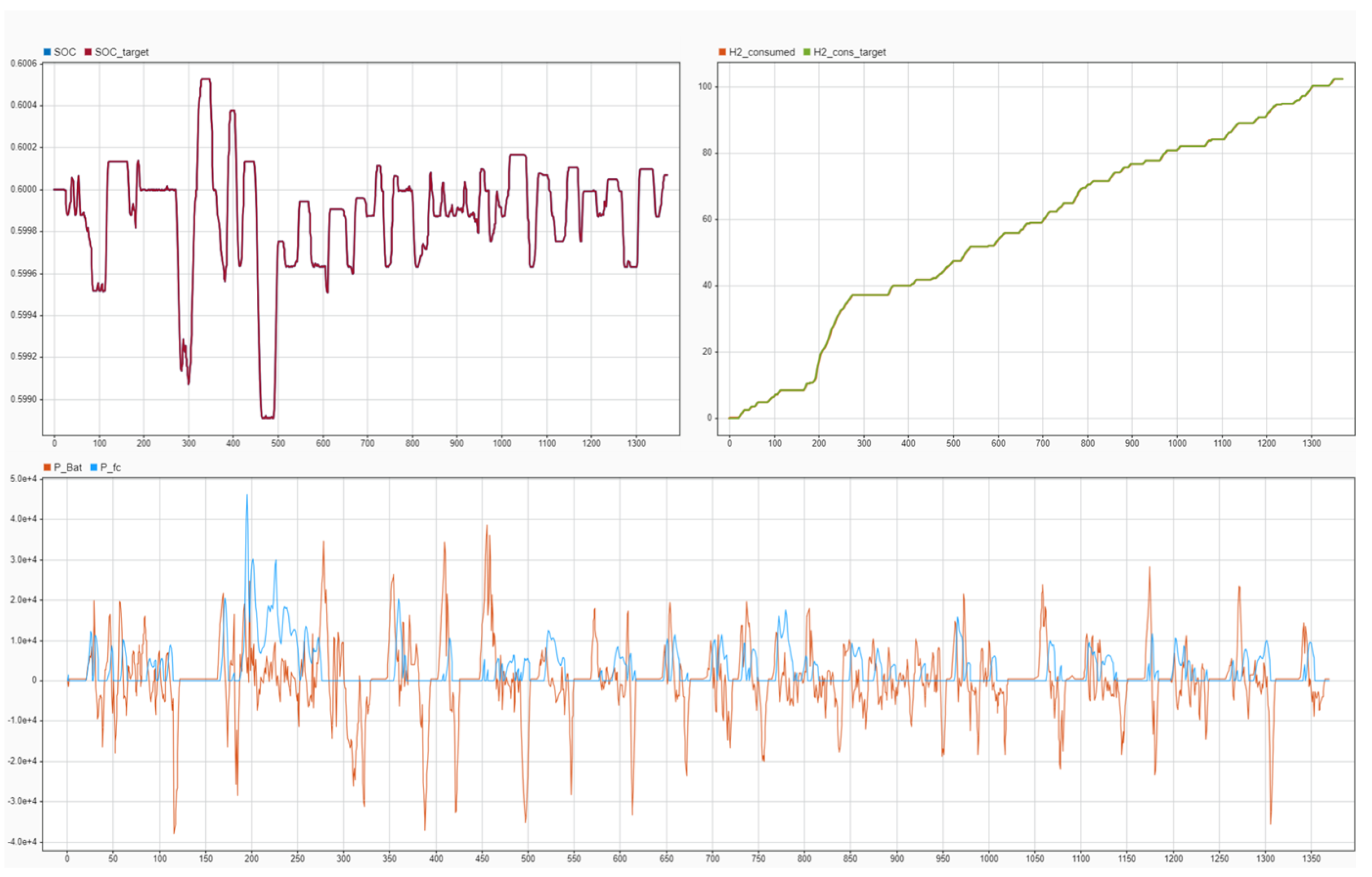Image resolution: width=1372 pixels, height=877 pixels.
Task: Select the H2_consumed legend text
Action: click(x=762, y=52)
